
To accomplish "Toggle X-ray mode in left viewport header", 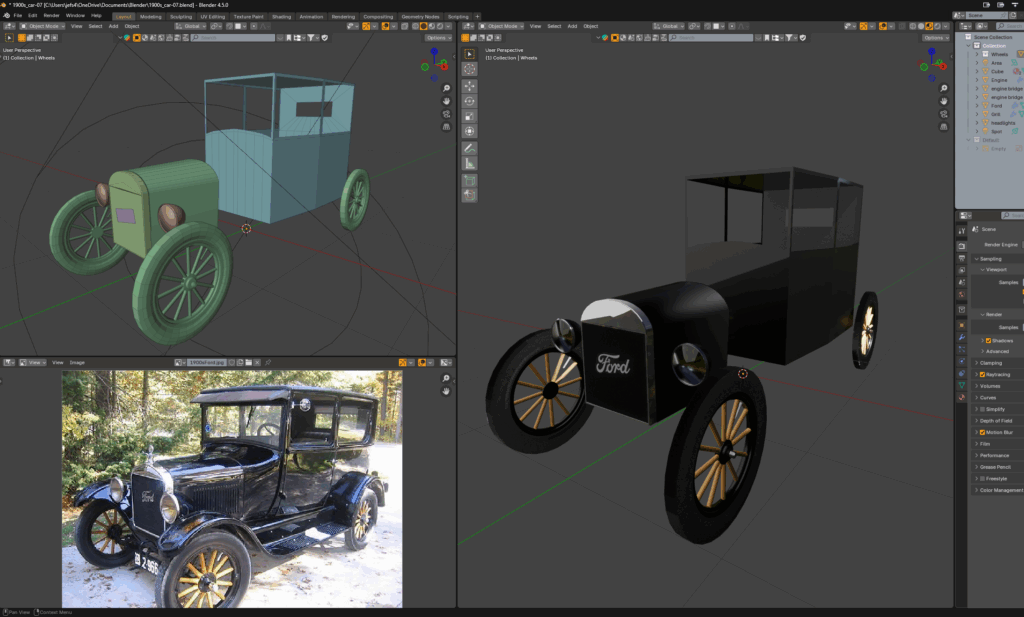I will (405, 26).
